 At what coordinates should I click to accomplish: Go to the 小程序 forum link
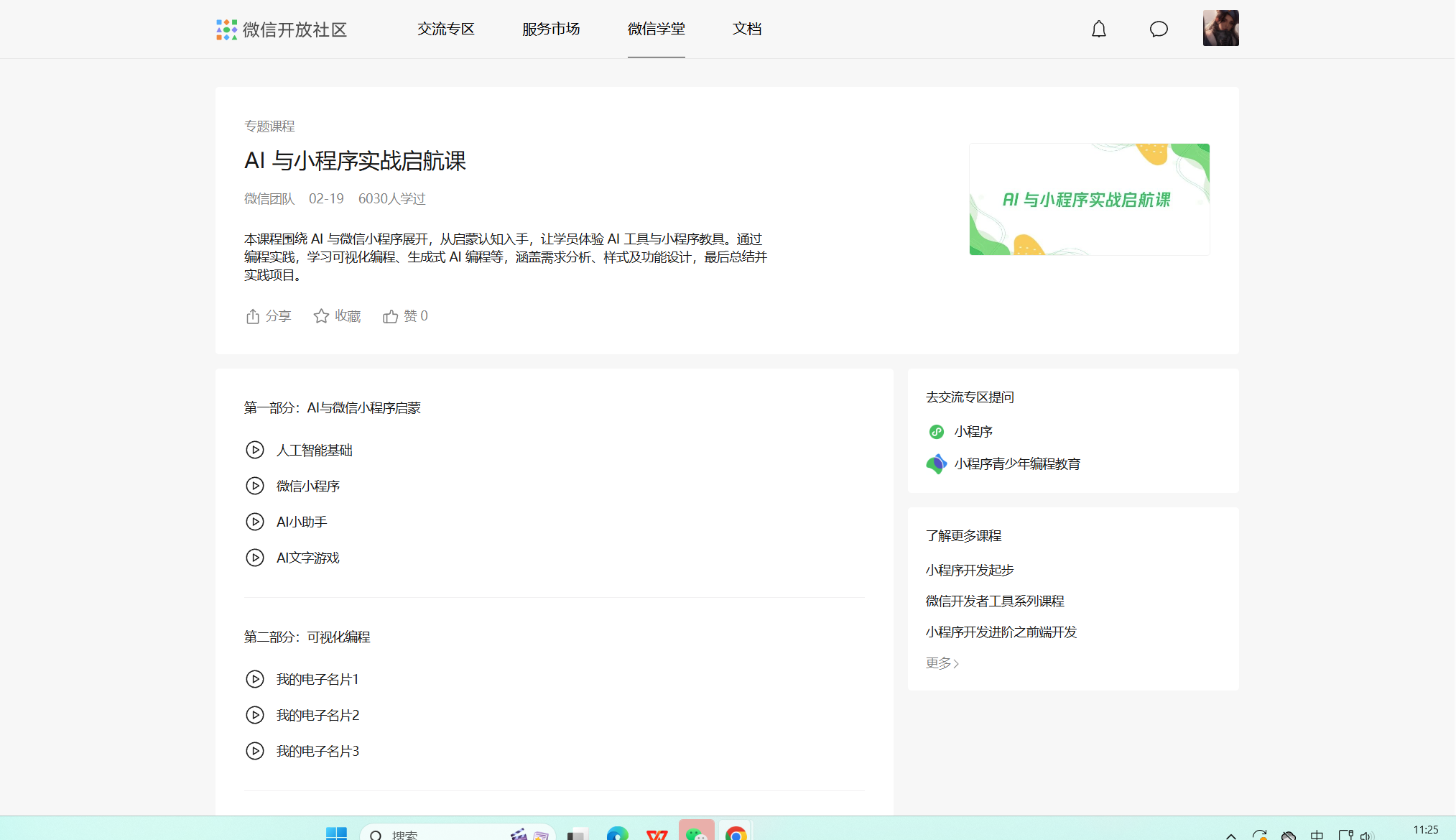click(973, 432)
